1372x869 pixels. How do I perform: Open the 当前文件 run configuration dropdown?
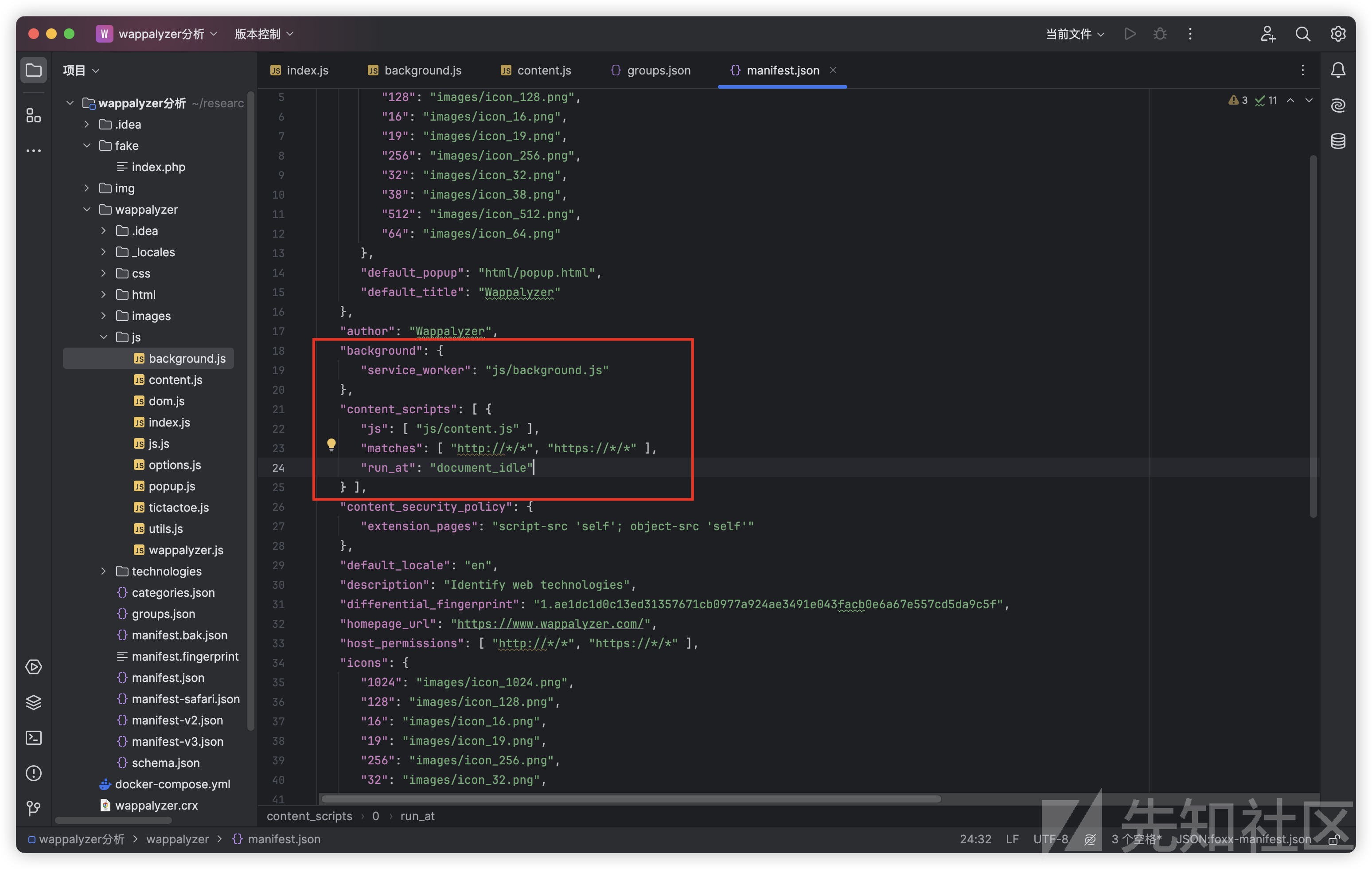[1075, 34]
